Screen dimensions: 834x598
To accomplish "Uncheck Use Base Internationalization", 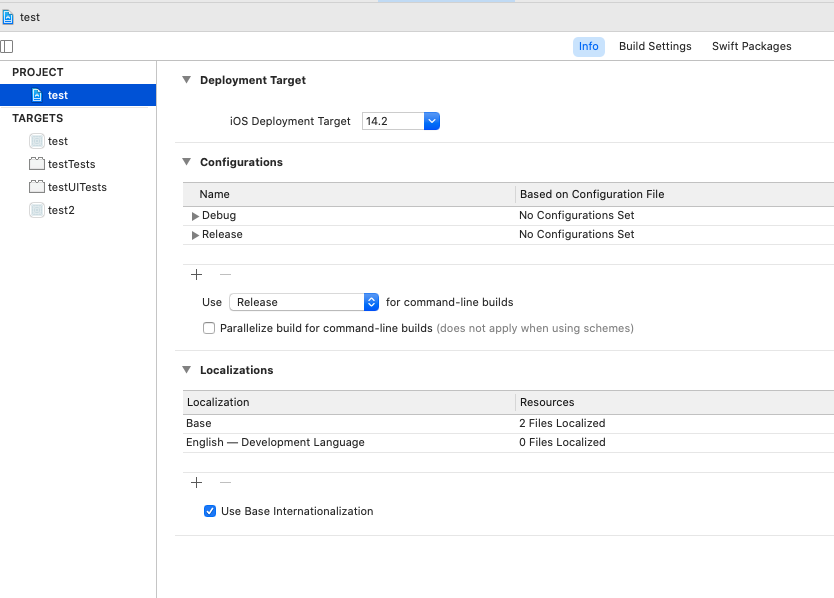I will 209,511.
